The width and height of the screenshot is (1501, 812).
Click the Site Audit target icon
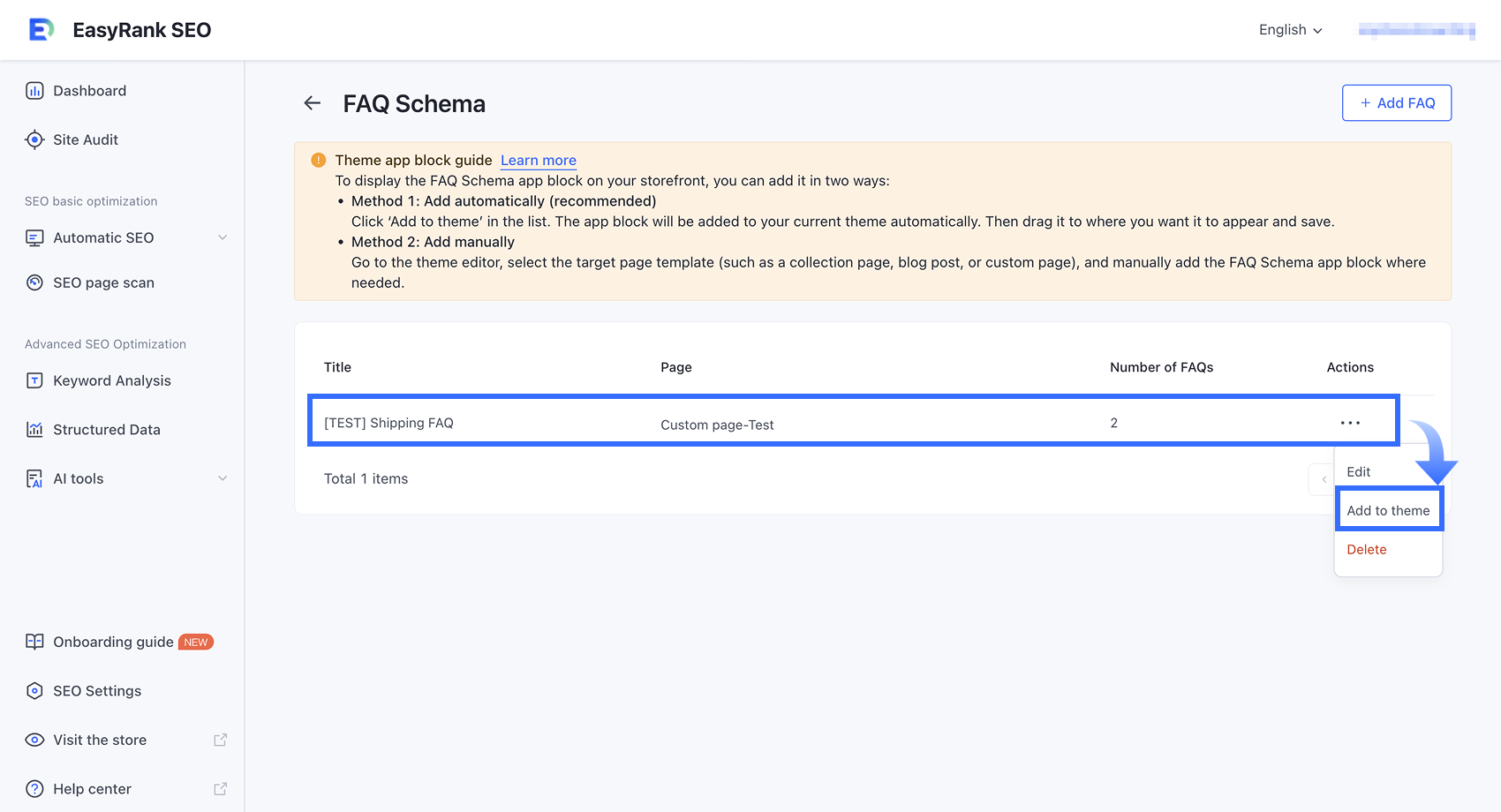(34, 139)
